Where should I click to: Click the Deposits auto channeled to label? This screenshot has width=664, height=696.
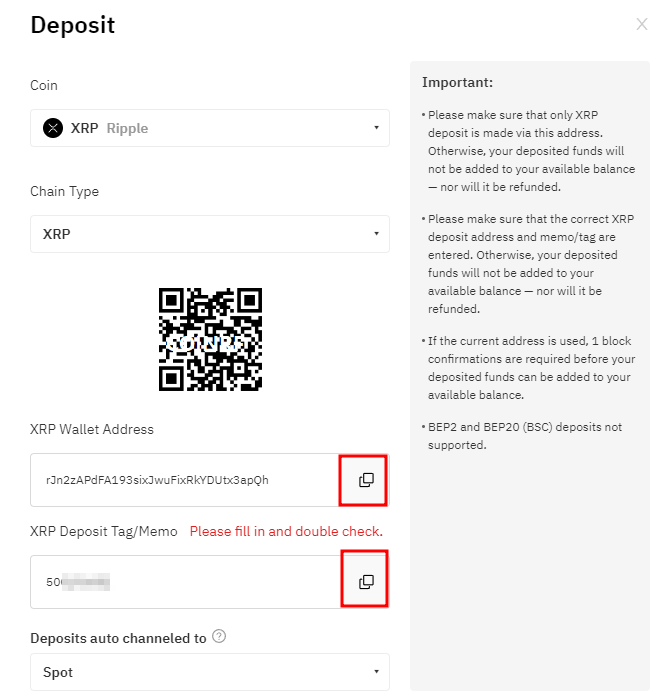pos(118,638)
